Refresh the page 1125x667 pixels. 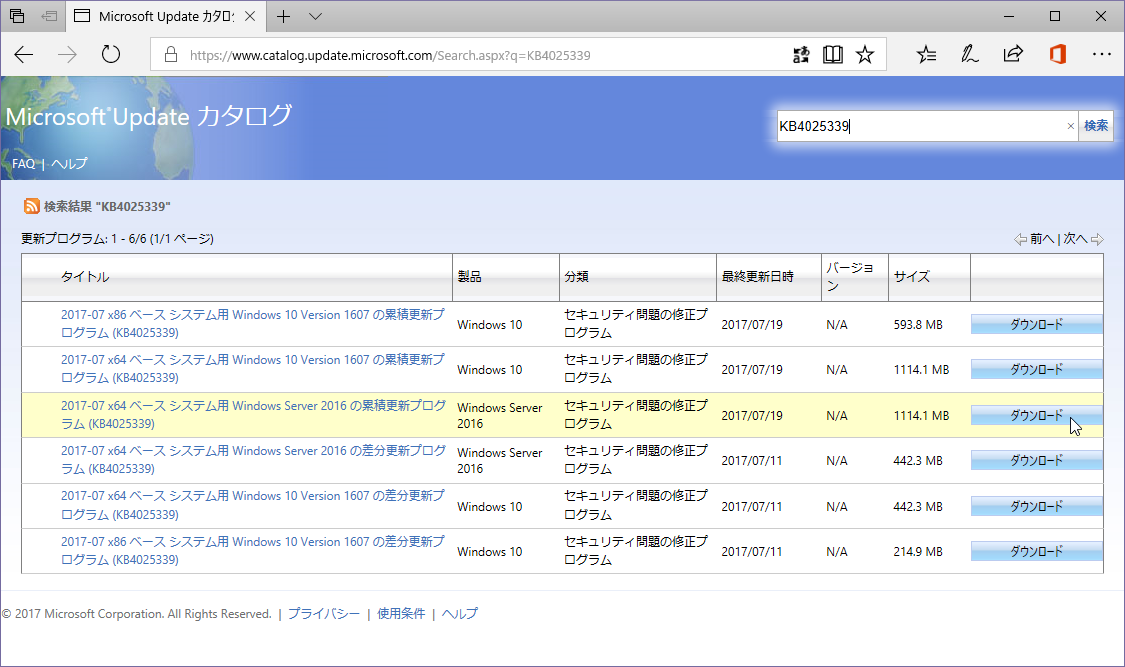click(110, 55)
